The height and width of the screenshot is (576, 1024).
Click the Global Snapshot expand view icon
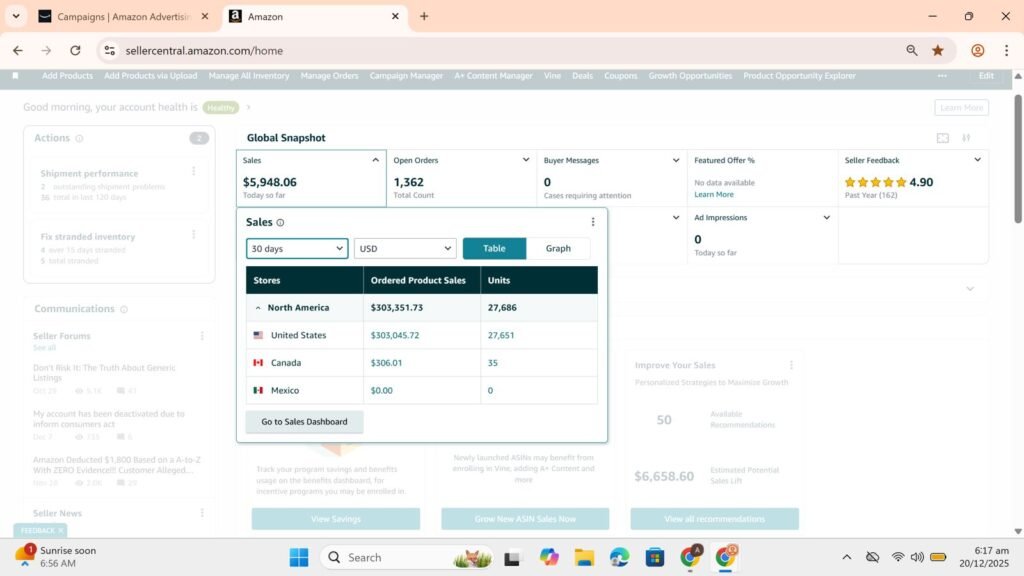[x=942, y=138]
